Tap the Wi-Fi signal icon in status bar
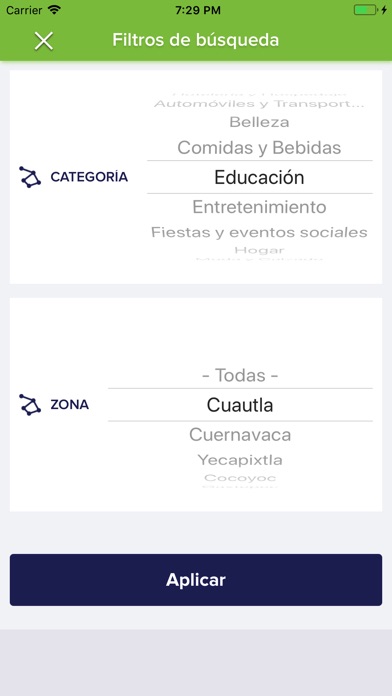 54,10
